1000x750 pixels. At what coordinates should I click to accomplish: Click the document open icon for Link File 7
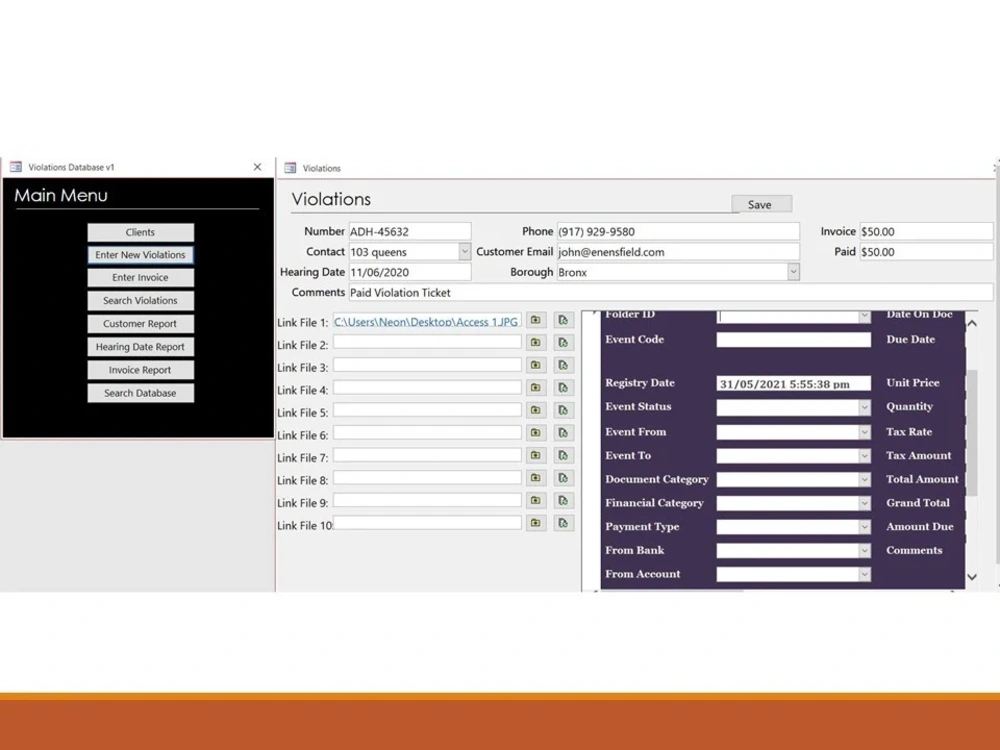point(563,455)
